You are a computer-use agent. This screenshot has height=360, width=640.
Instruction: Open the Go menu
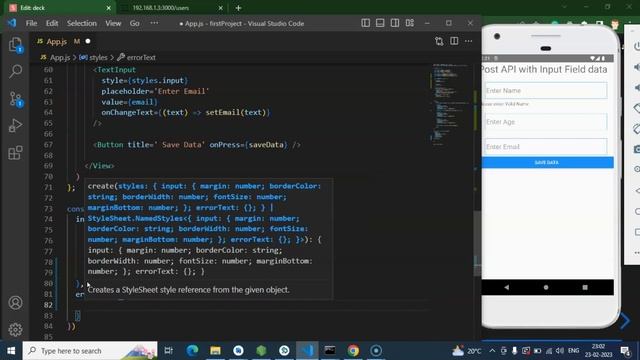135,23
